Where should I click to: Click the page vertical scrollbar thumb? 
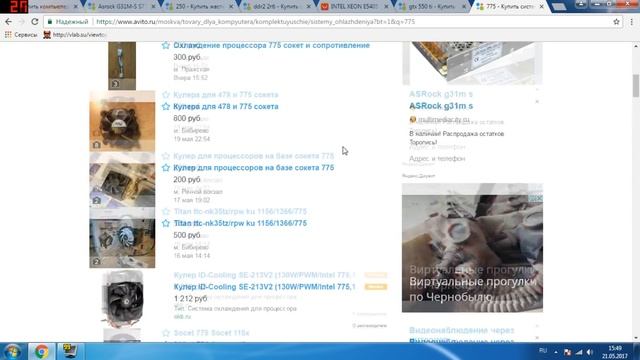tap(636, 86)
